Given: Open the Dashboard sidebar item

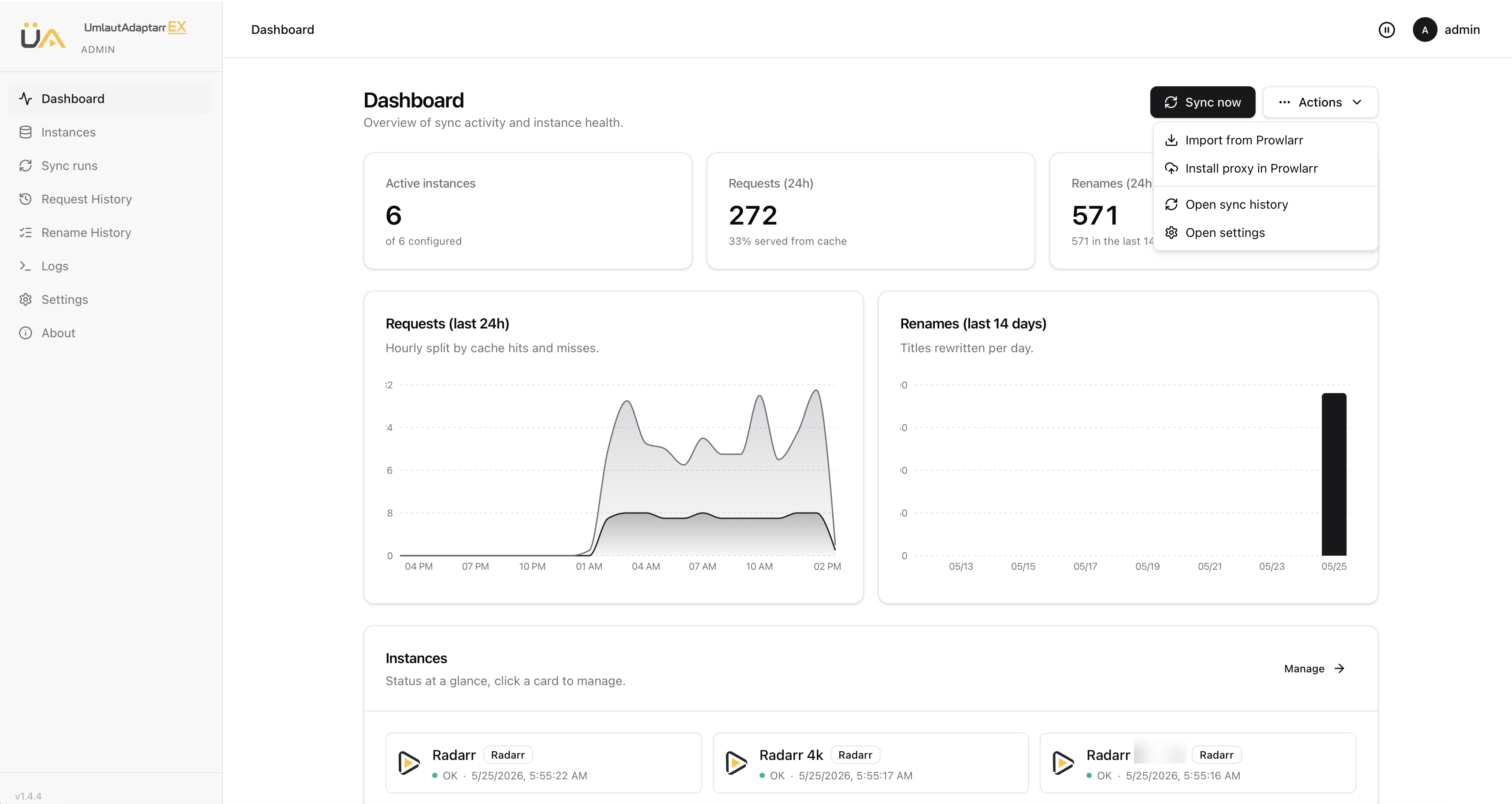Looking at the screenshot, I should (110, 99).
